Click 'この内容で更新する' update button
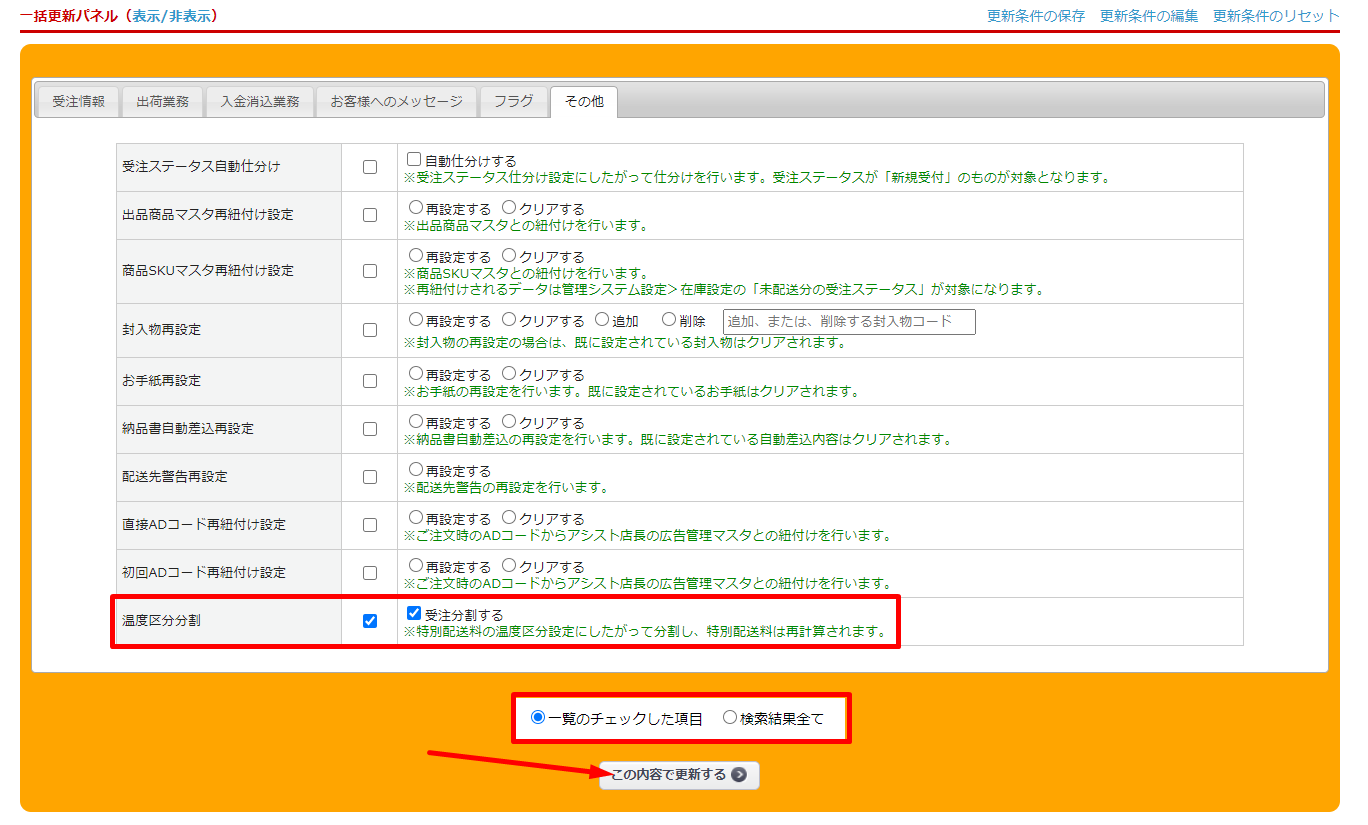 pos(679,775)
